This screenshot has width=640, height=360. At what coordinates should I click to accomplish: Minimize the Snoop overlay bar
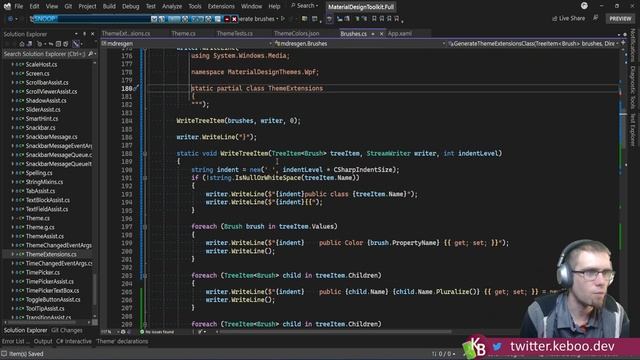[x=227, y=19]
